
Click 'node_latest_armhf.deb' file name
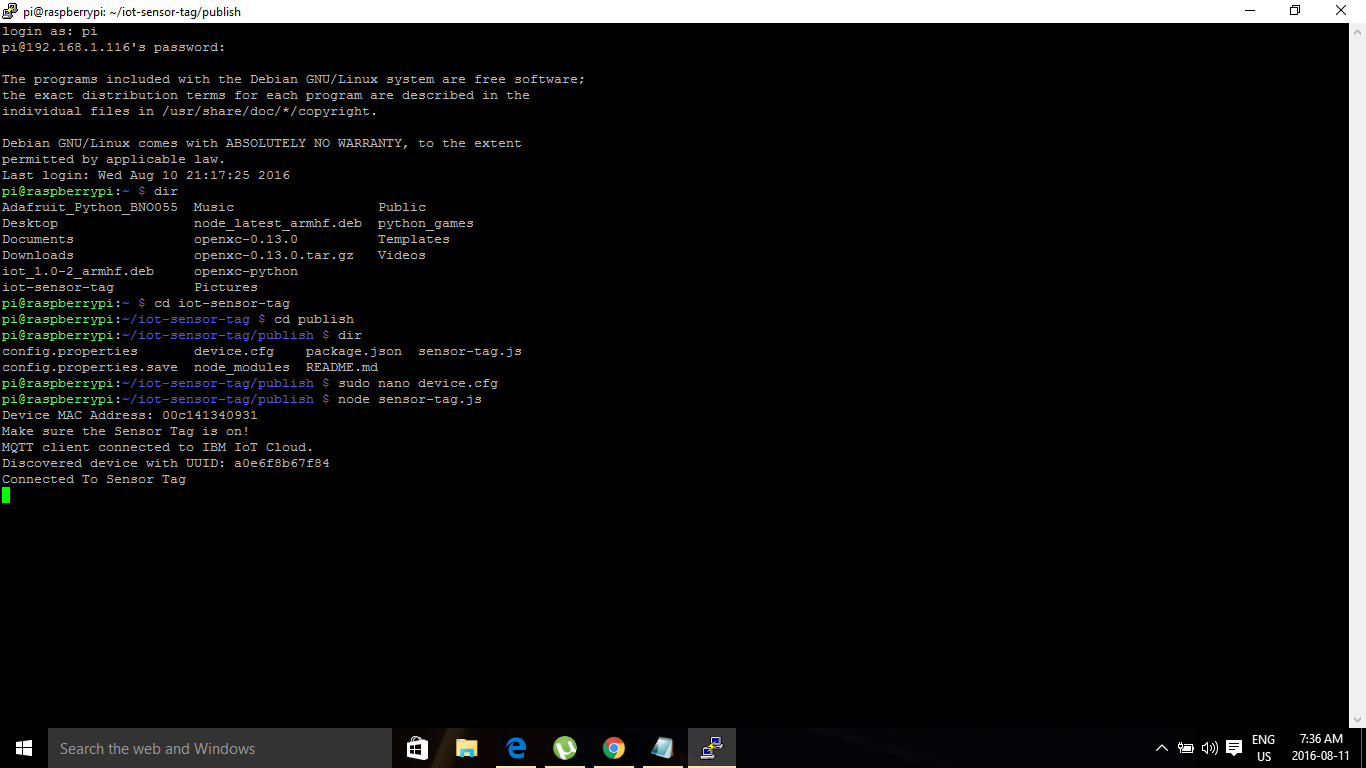point(278,223)
